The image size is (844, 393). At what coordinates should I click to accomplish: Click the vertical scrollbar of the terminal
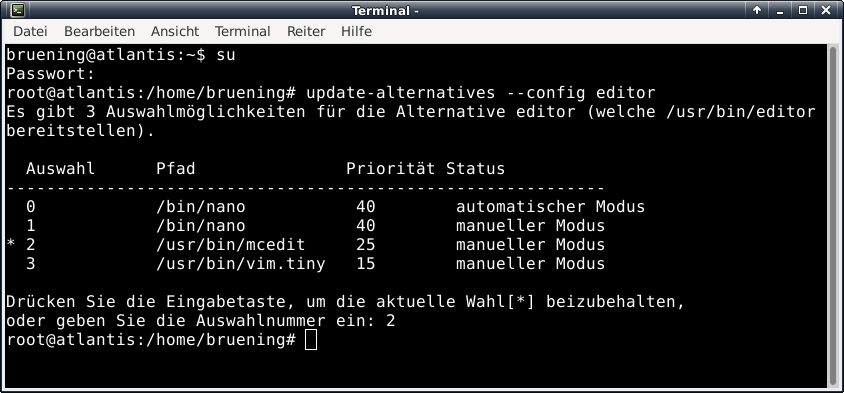click(833, 215)
